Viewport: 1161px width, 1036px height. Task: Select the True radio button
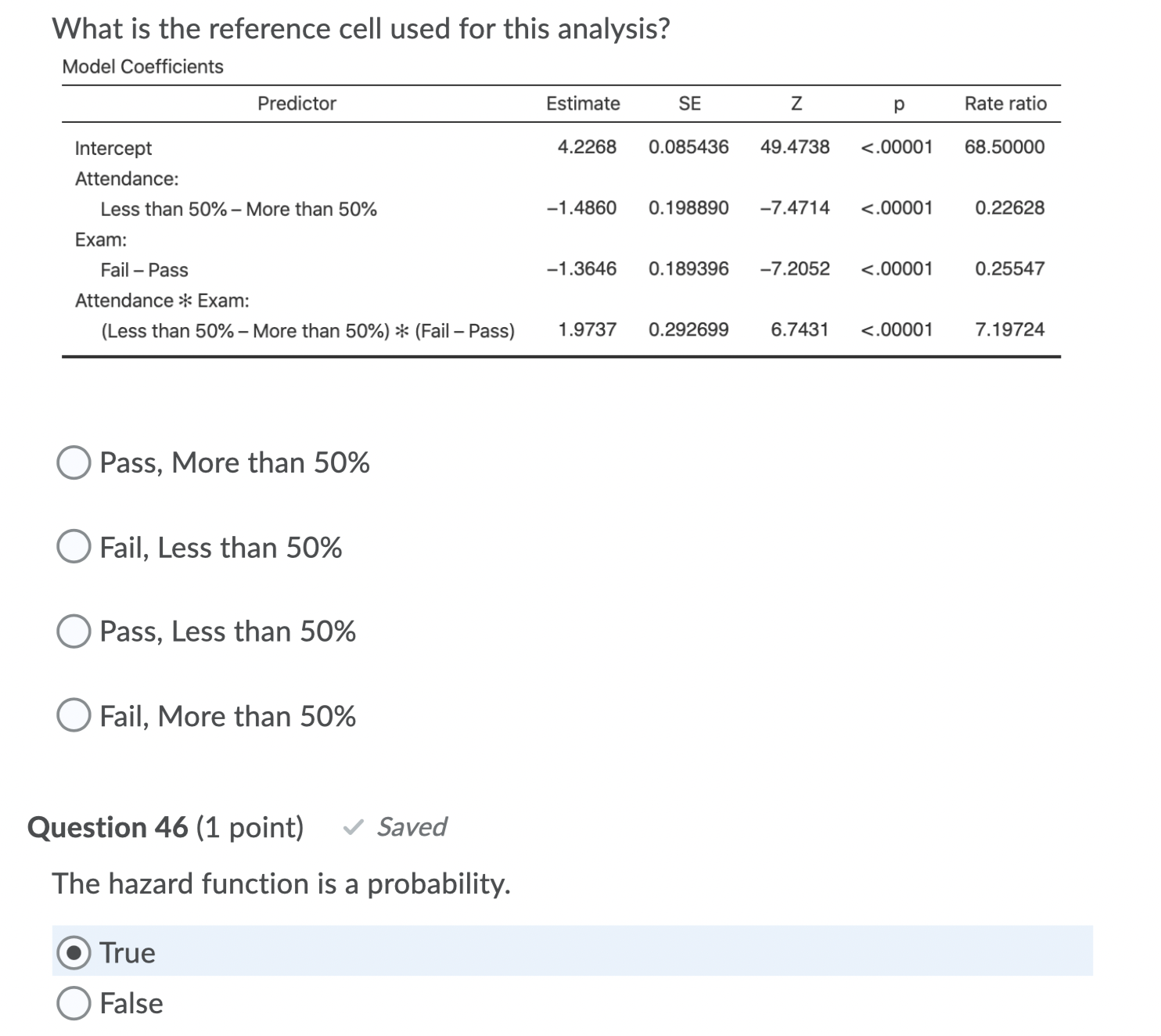74,953
